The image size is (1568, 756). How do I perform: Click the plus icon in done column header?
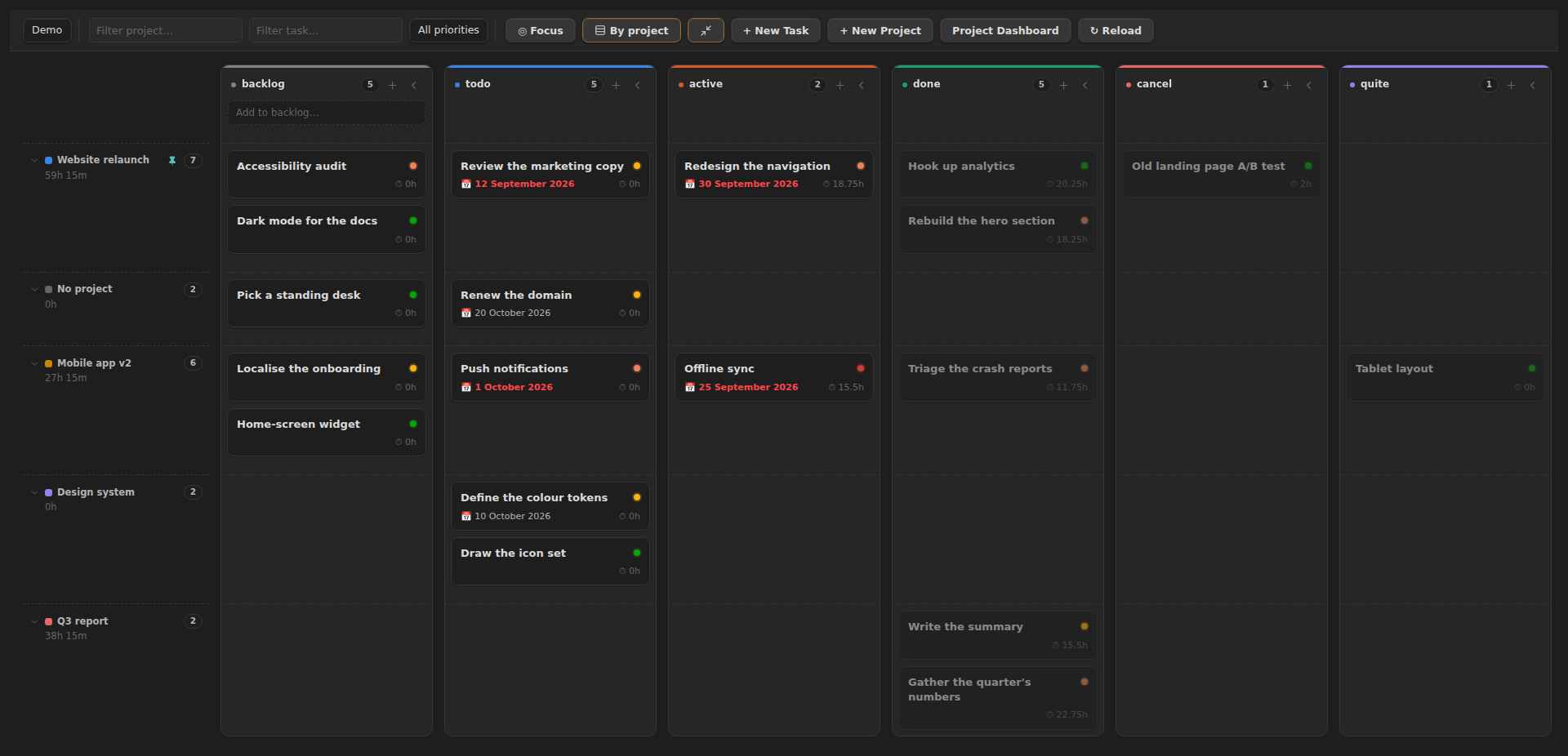tap(1063, 85)
